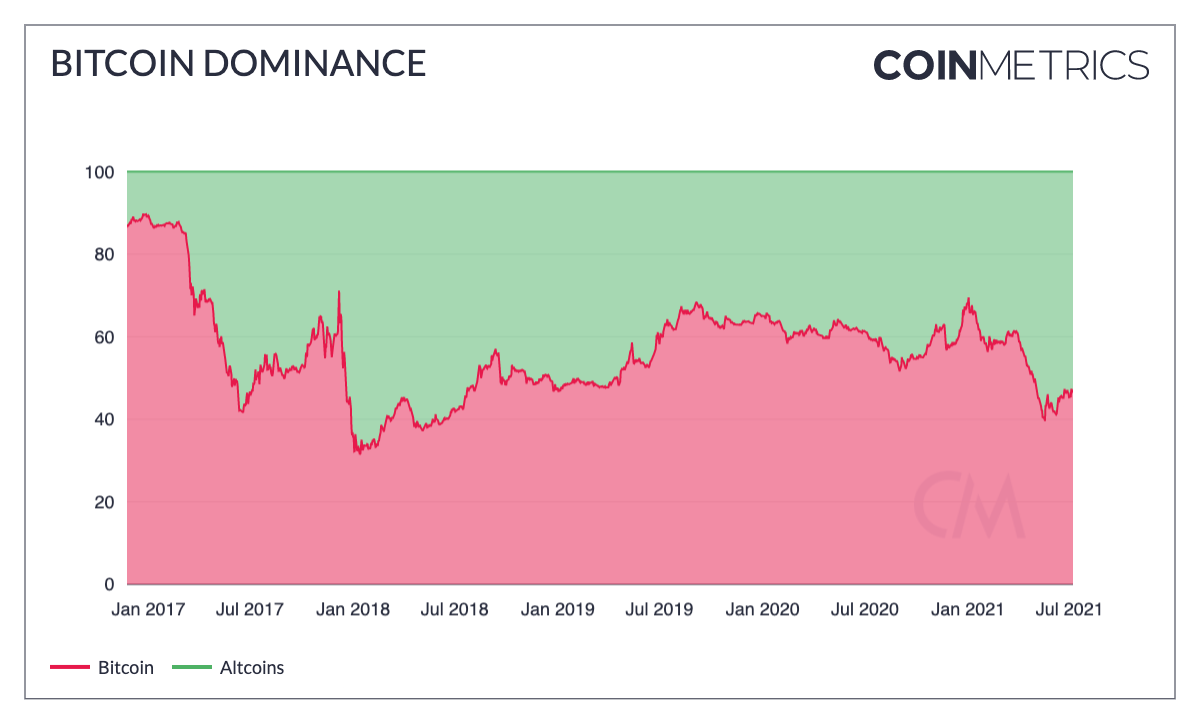
Task: Select the Jan 2021 x-axis label
Action: (x=968, y=608)
